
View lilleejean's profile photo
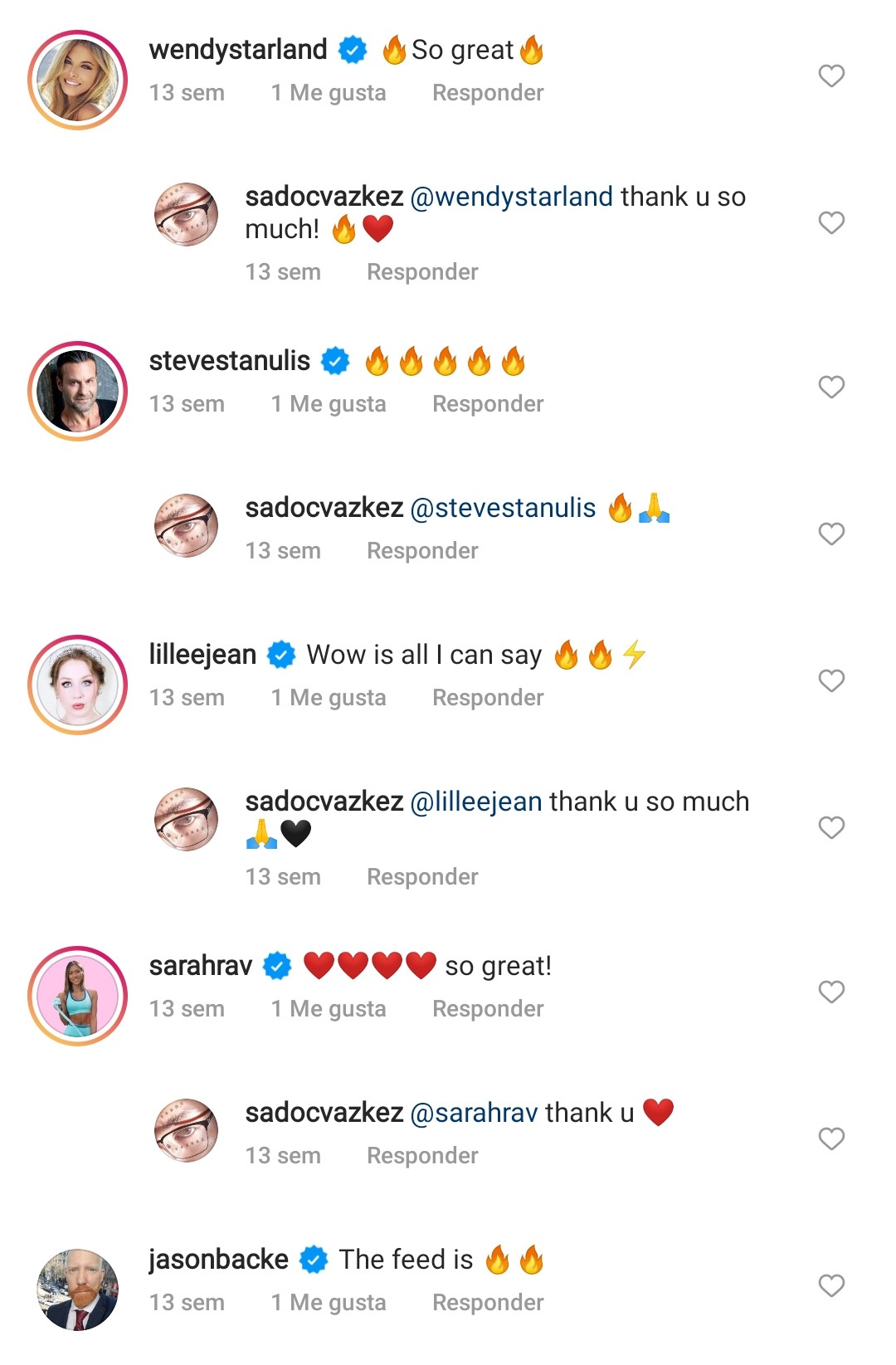[x=78, y=685]
